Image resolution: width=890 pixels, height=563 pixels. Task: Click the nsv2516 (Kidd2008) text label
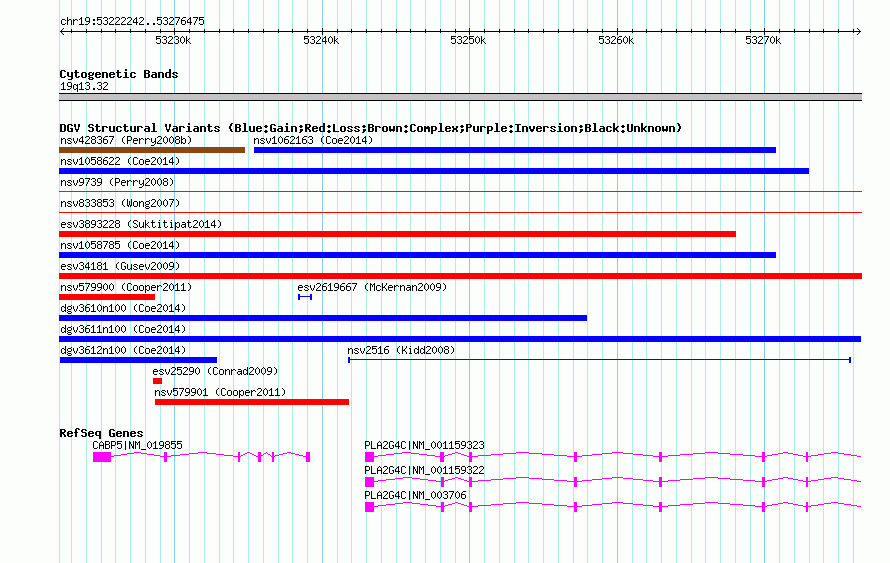point(401,350)
